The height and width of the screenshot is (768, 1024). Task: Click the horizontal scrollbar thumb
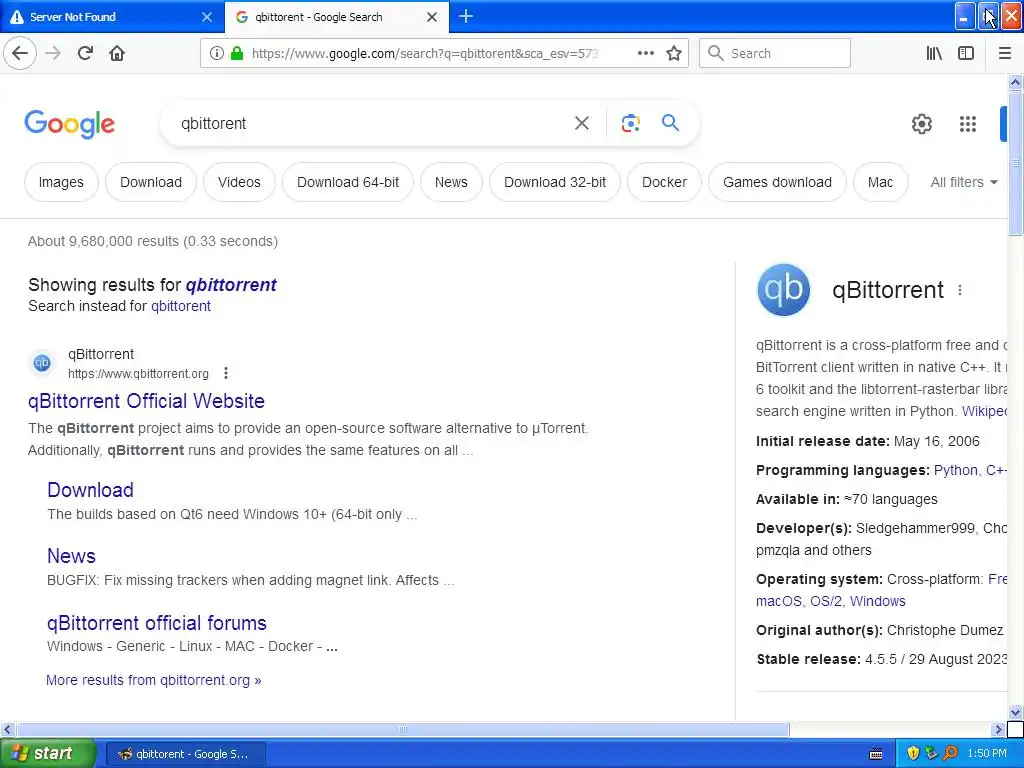402,729
